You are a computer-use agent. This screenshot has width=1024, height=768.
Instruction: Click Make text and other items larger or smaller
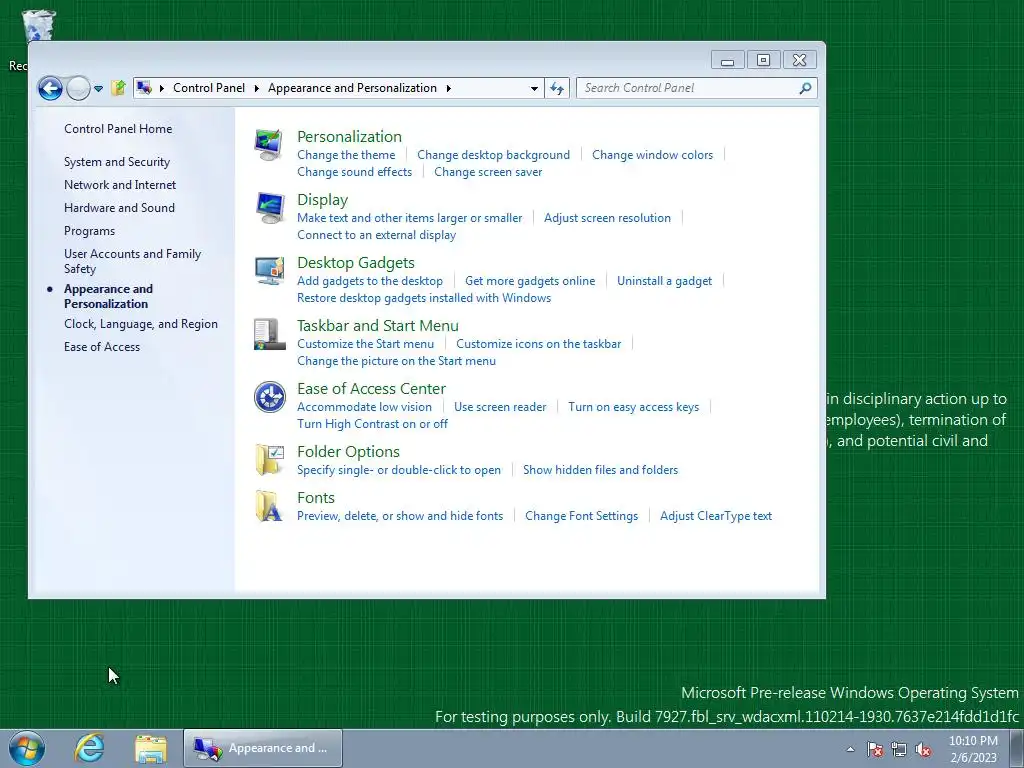pos(409,218)
